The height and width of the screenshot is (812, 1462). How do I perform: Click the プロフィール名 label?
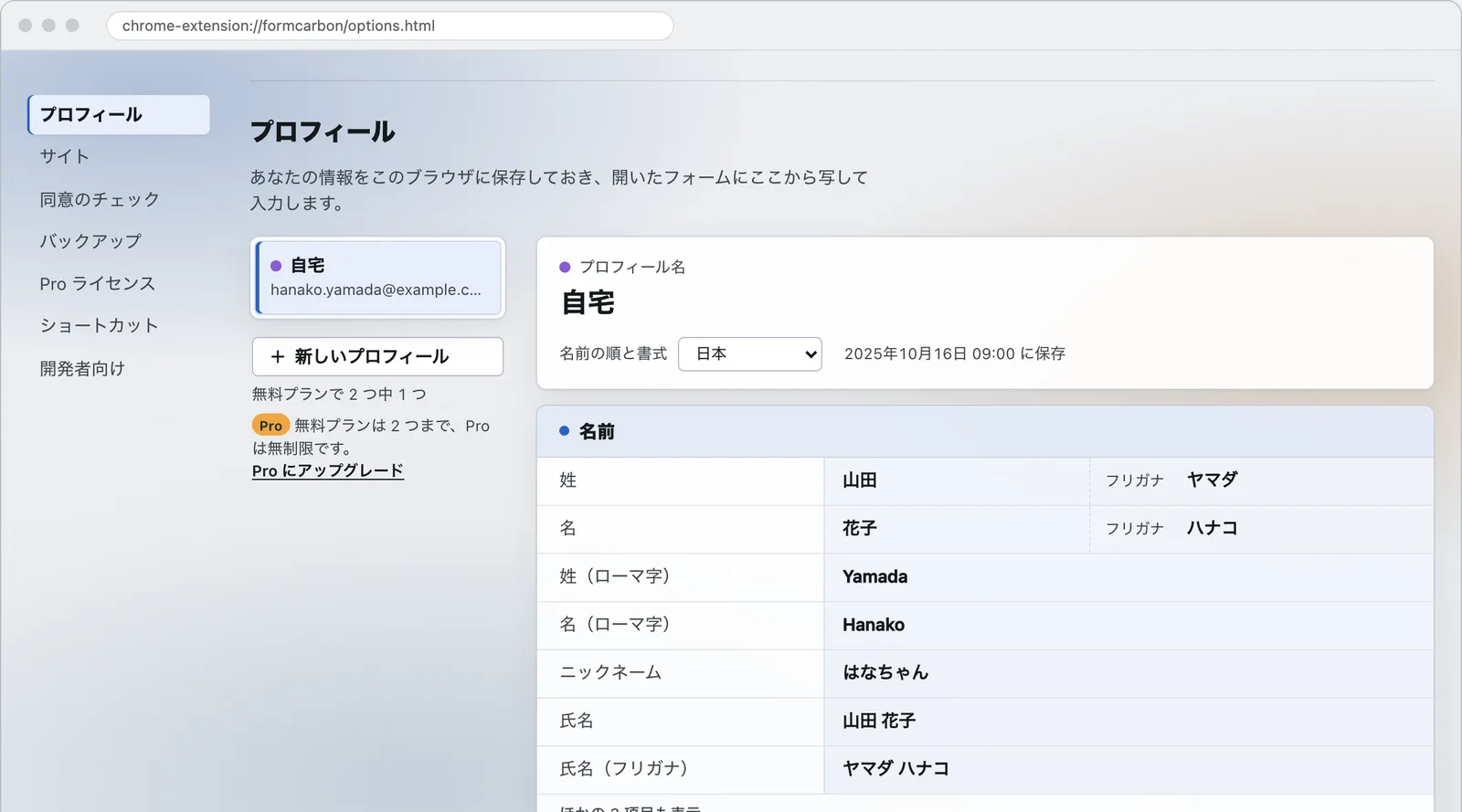point(632,267)
